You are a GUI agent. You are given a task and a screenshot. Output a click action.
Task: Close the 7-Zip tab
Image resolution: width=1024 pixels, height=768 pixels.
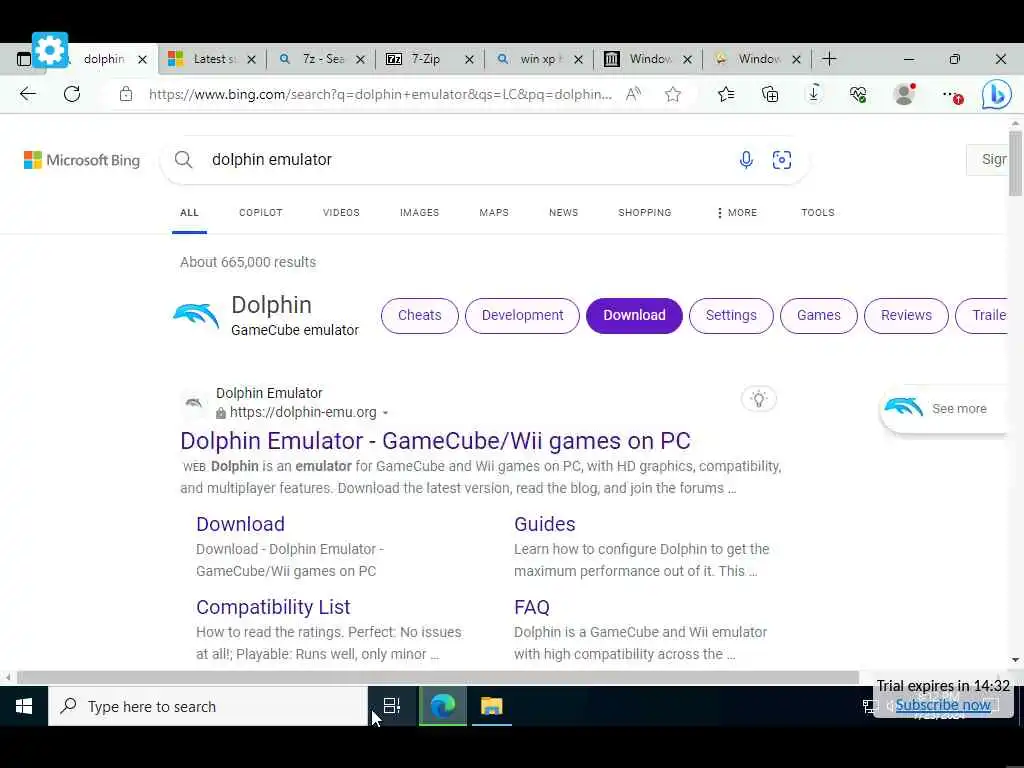(x=469, y=59)
